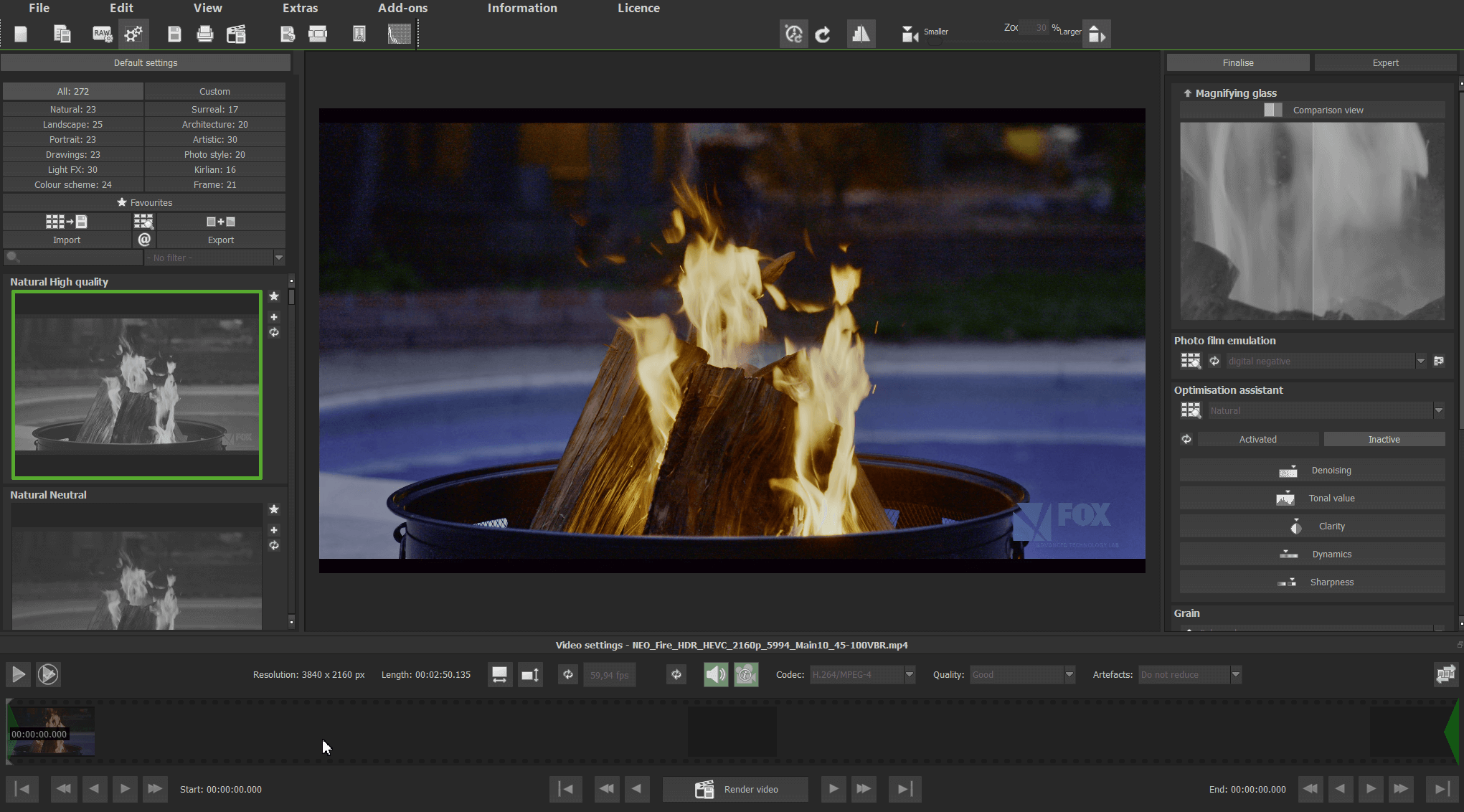Select the batch processing icon
The width and height of the screenshot is (1464, 812).
pos(132,33)
